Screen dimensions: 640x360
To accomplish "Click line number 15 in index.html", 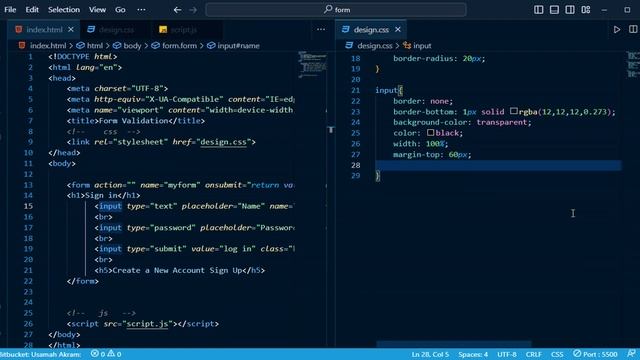I will click(x=28, y=206).
